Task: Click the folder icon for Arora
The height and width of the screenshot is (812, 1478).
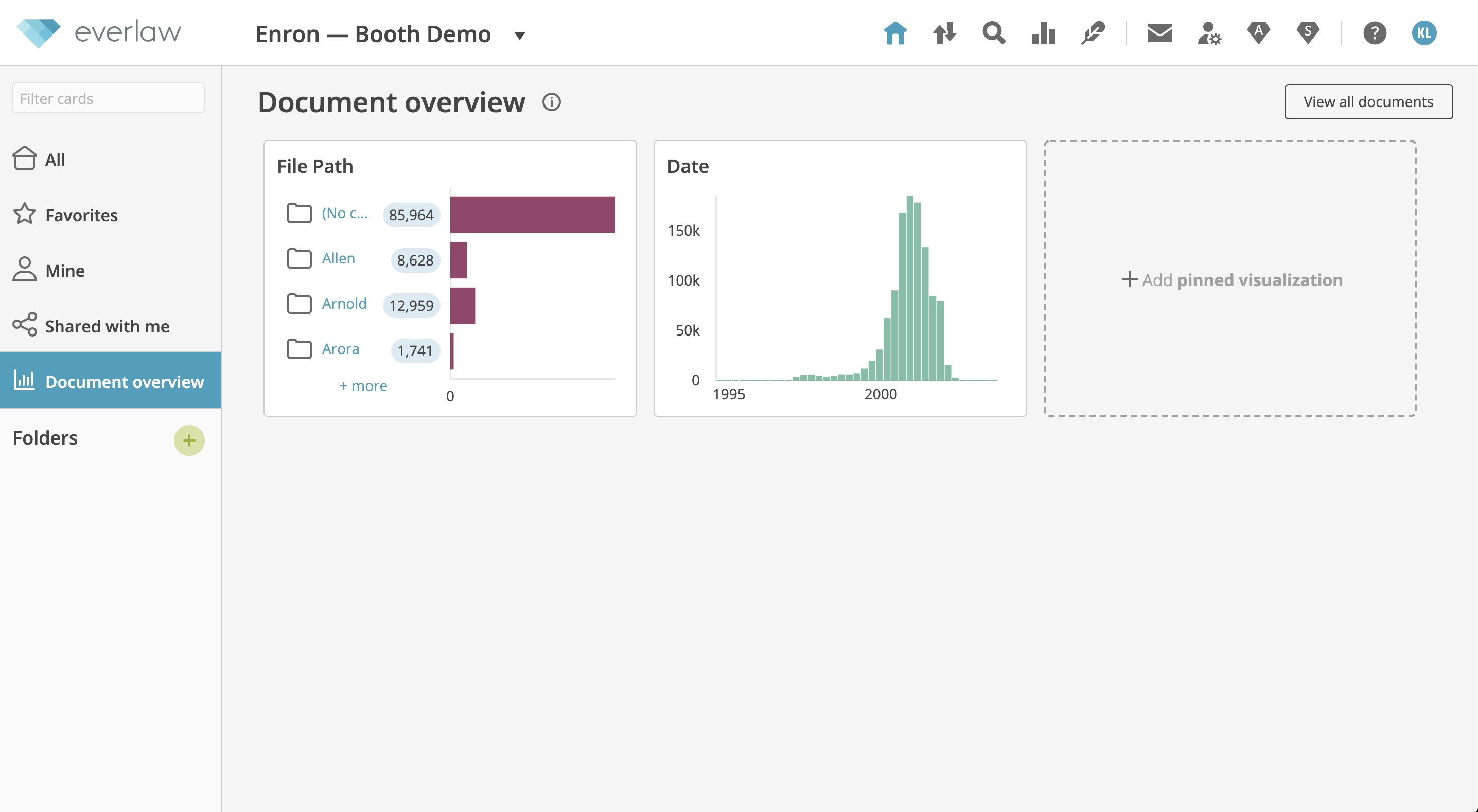Action: tap(299, 349)
